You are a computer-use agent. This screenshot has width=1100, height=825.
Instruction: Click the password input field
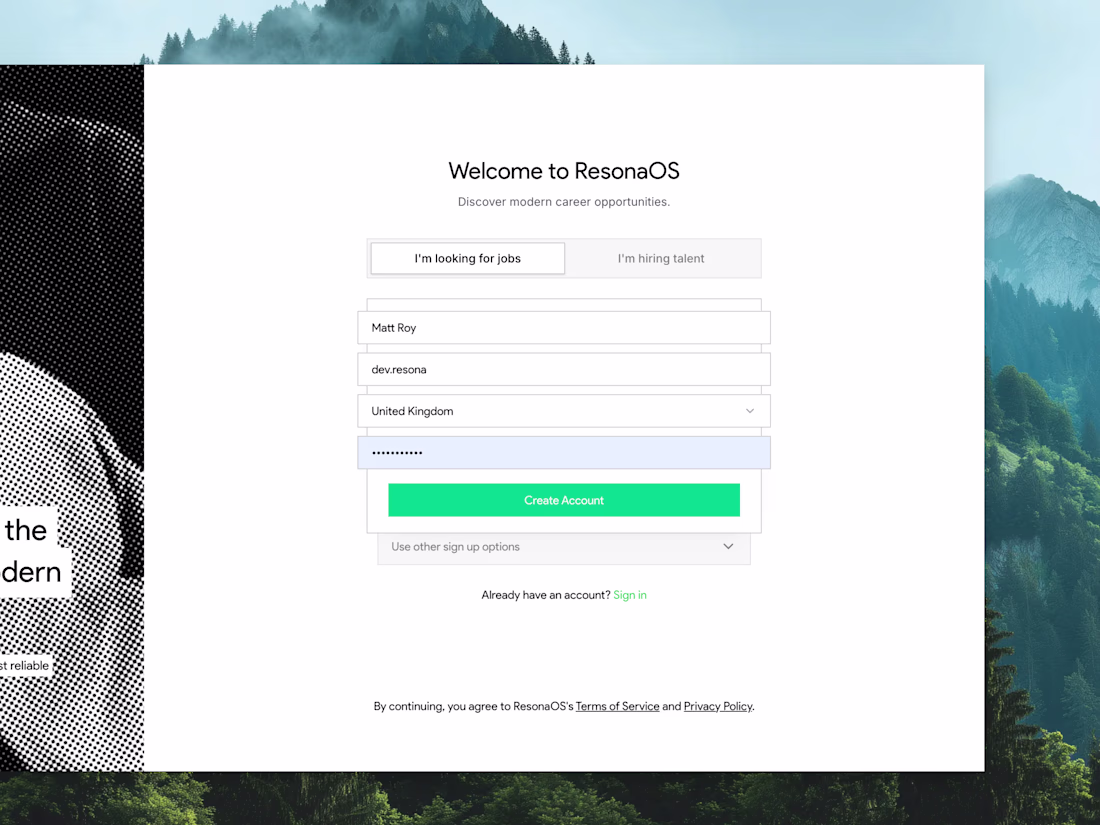564,452
